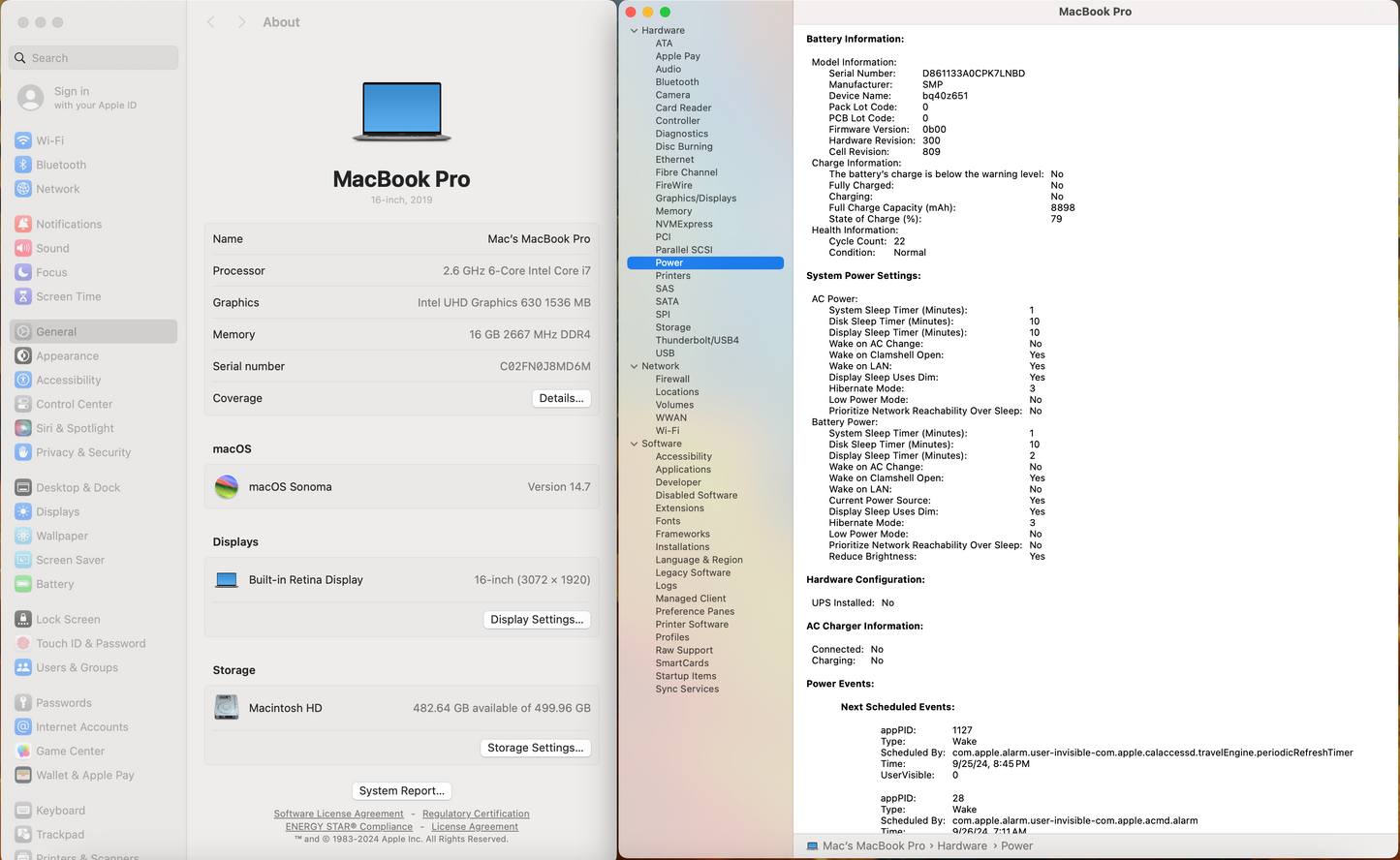1400x860 pixels.
Task: Open Privacy & Security hand icon
Action: coord(23,452)
